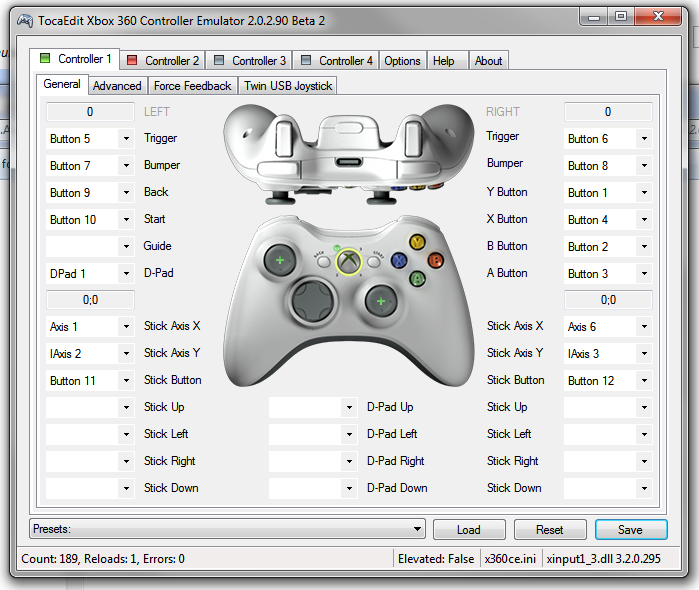The width and height of the screenshot is (699, 590).
Task: Switch to the Advanced sub-tab
Action: (117, 86)
